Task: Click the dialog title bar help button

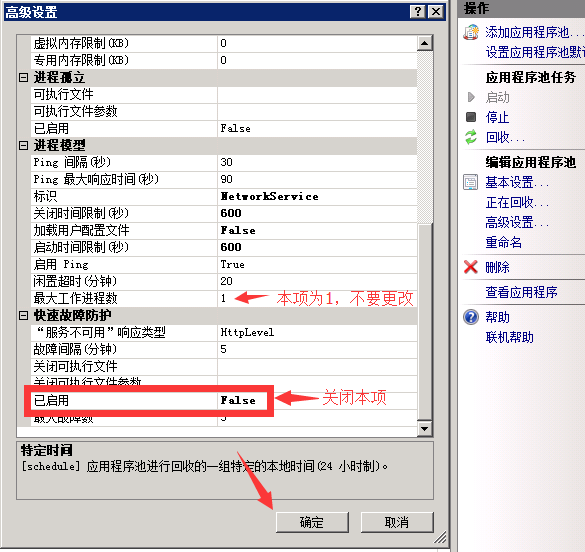Action: click(418, 12)
